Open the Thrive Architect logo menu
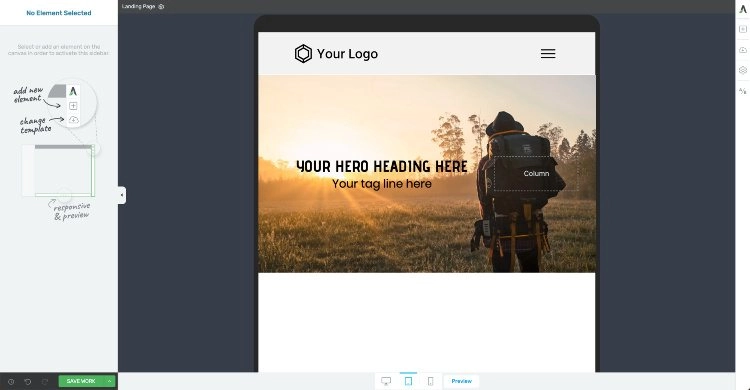This screenshot has height=390, width=750. 743,9
